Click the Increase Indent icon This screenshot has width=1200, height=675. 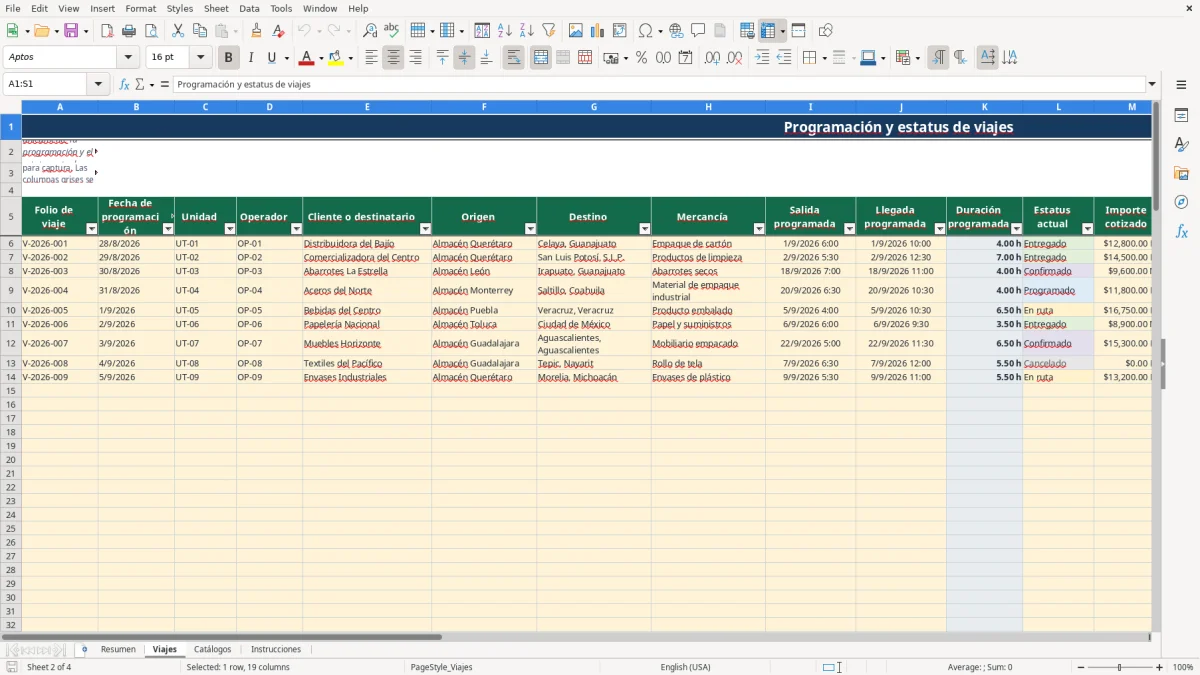(x=762, y=58)
